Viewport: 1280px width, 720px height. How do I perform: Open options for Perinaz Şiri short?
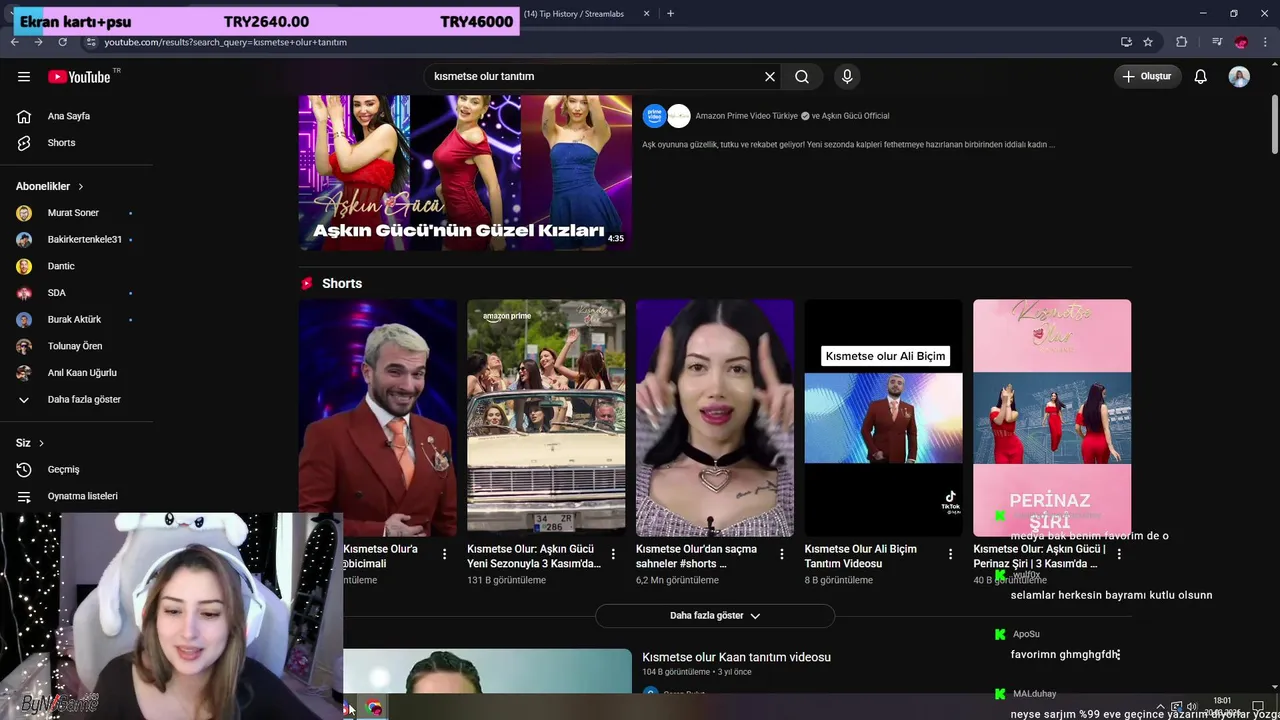[1119, 553]
